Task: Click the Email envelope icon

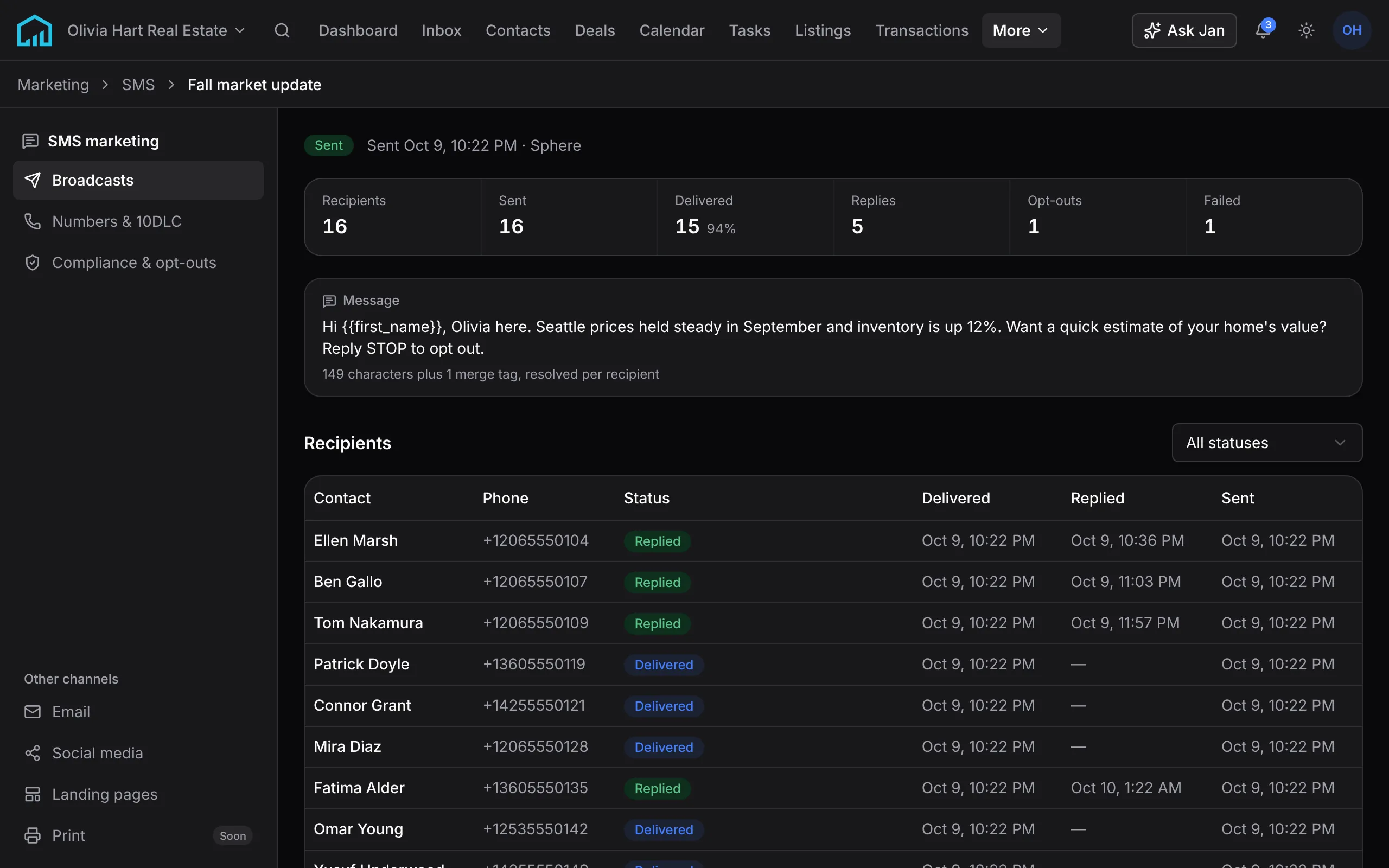Action: 33,712
